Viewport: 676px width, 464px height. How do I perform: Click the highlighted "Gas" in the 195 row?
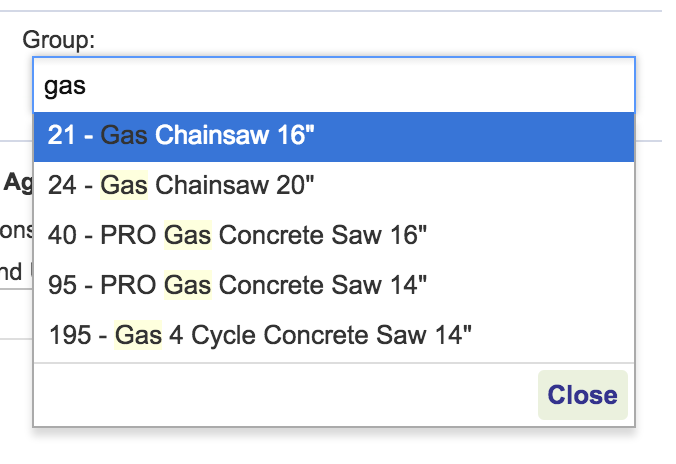[138, 335]
